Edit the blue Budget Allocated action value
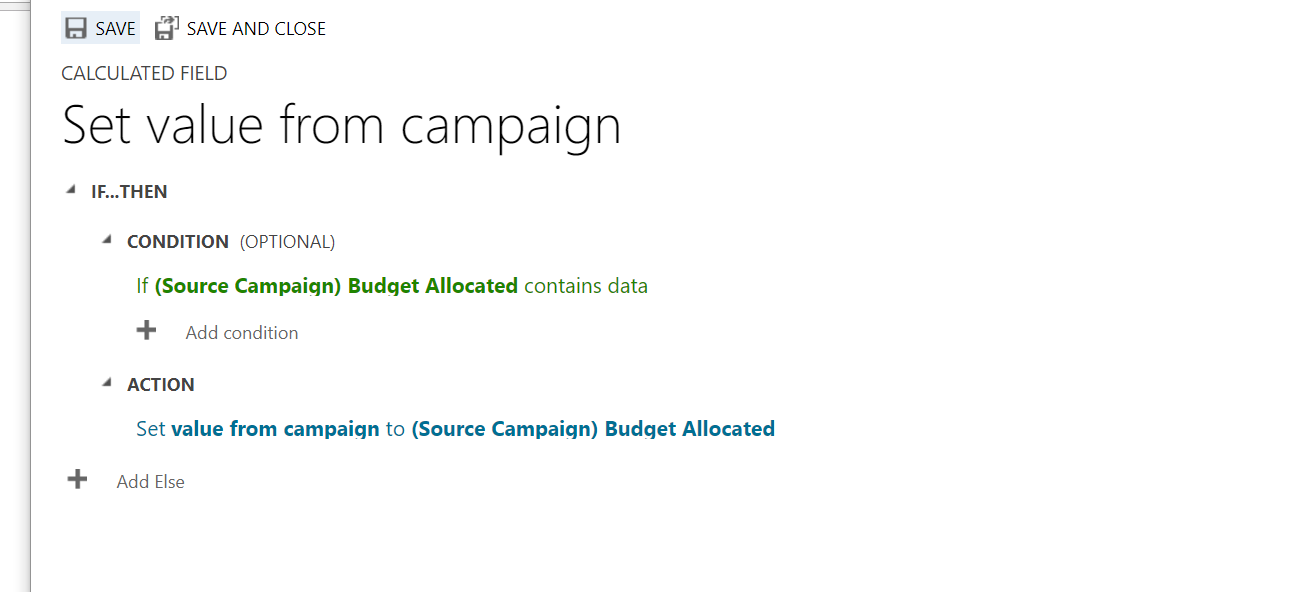Viewport: 1314px width, 592px height. (x=593, y=429)
